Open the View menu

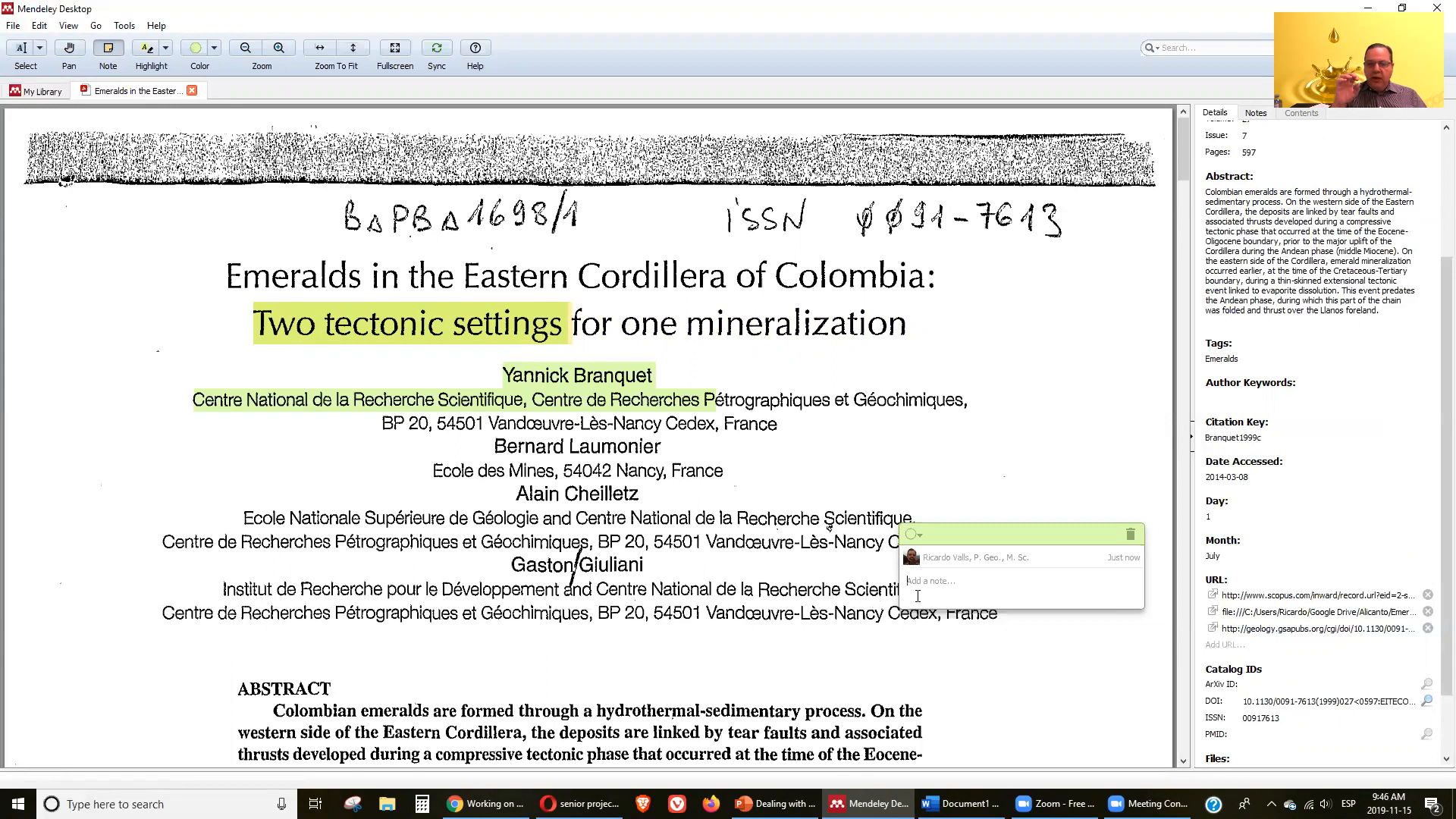(x=68, y=26)
